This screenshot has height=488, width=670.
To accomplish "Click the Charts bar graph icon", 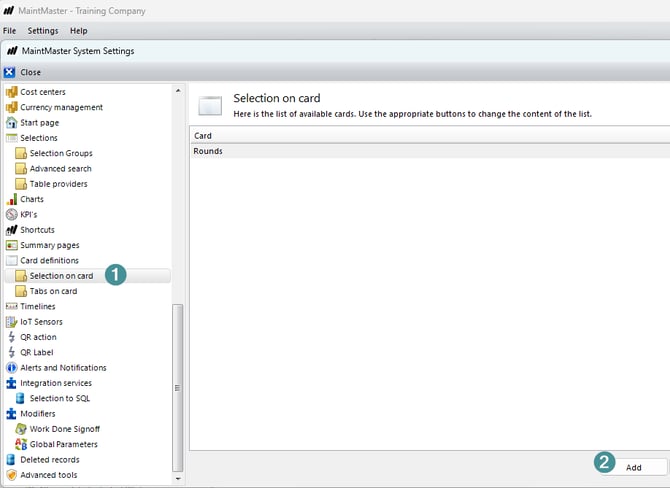I will click(12, 199).
